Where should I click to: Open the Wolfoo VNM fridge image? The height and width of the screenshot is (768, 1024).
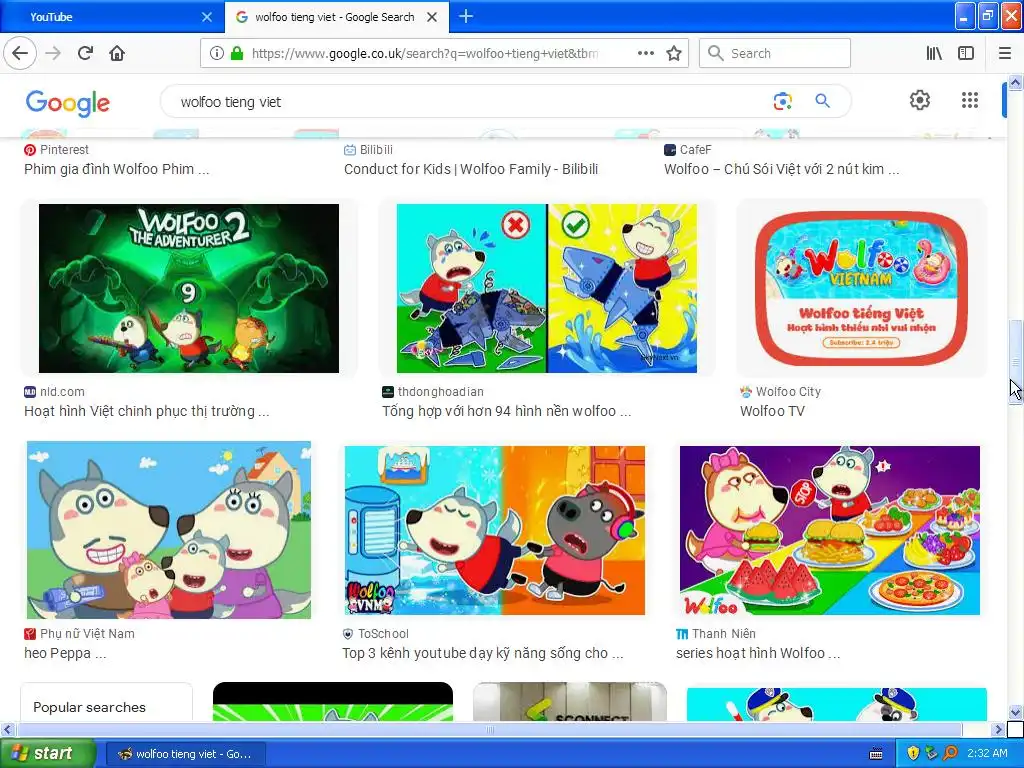494,530
